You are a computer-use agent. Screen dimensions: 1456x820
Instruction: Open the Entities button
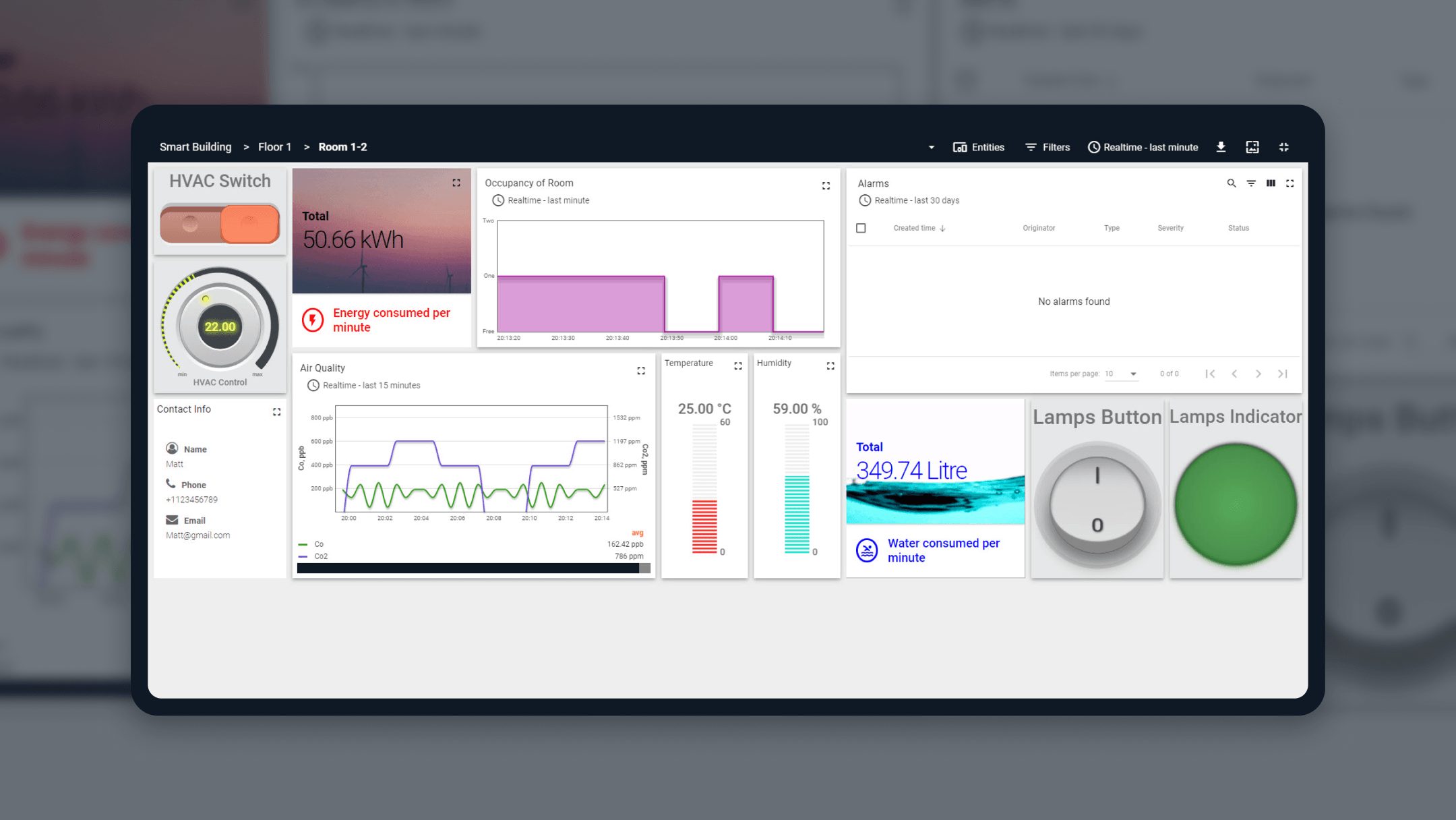[x=979, y=147]
